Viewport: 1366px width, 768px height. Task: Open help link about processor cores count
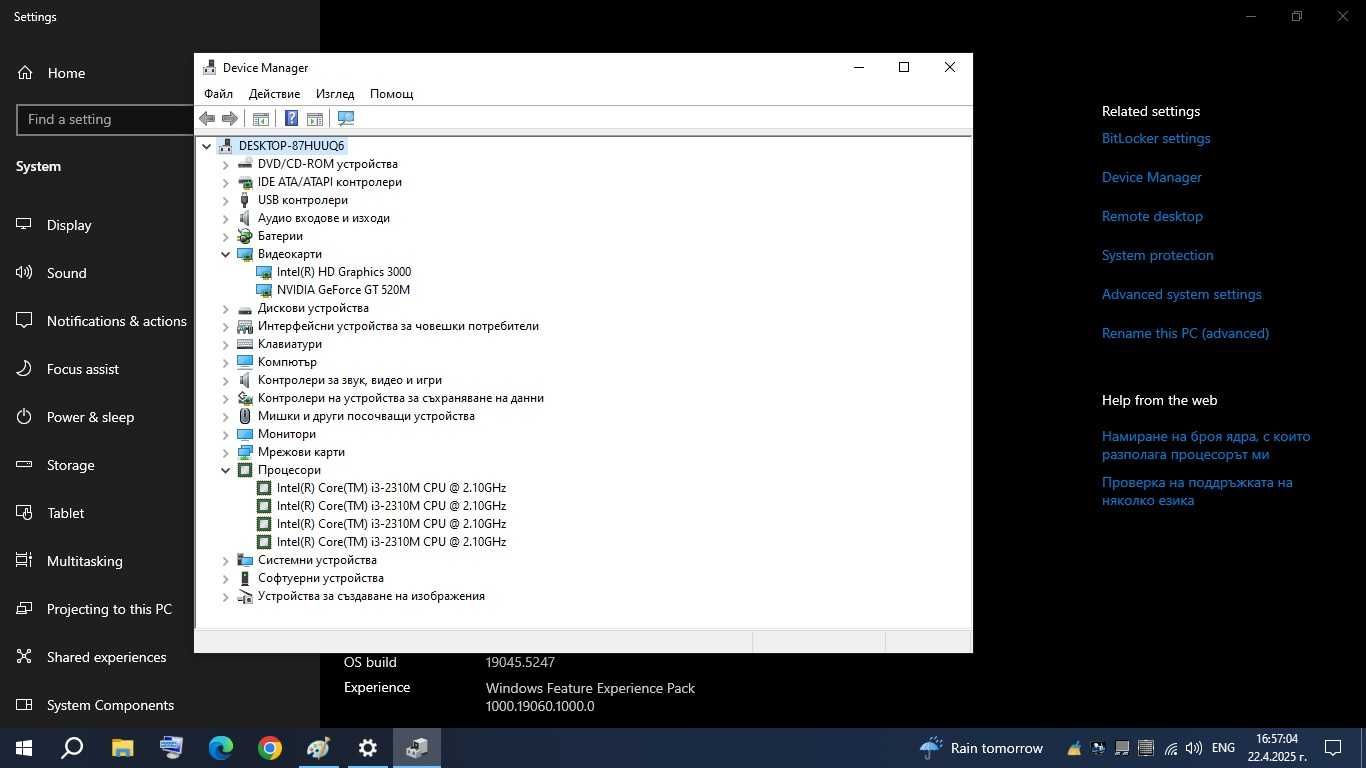pos(1206,445)
